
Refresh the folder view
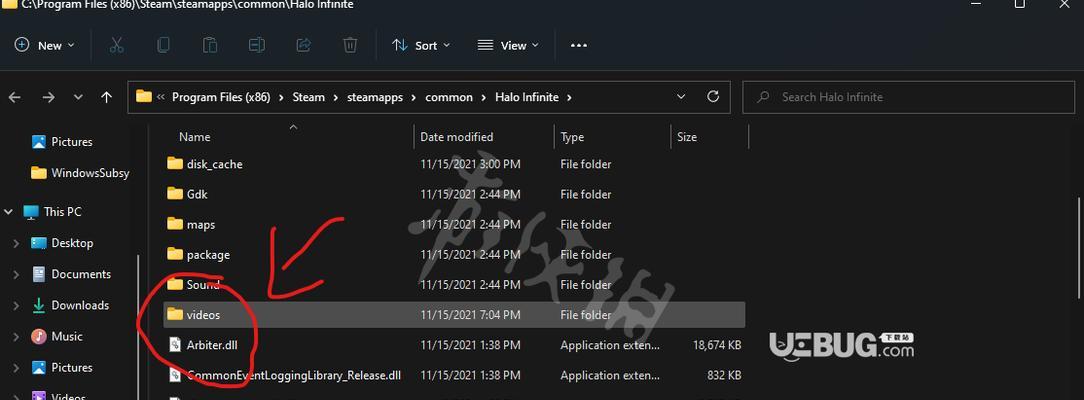pos(713,97)
